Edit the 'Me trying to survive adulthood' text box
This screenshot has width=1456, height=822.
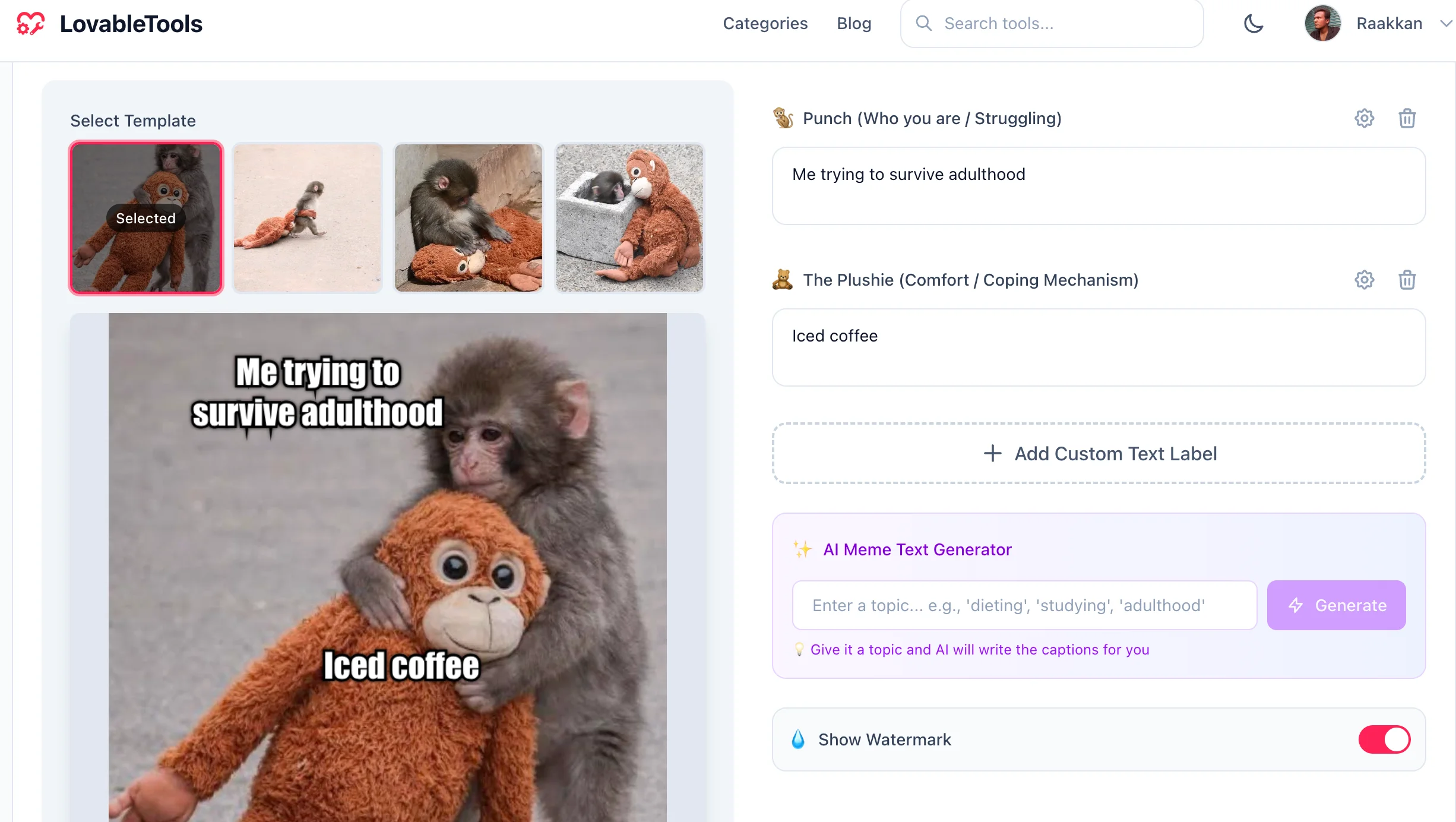(x=1099, y=186)
